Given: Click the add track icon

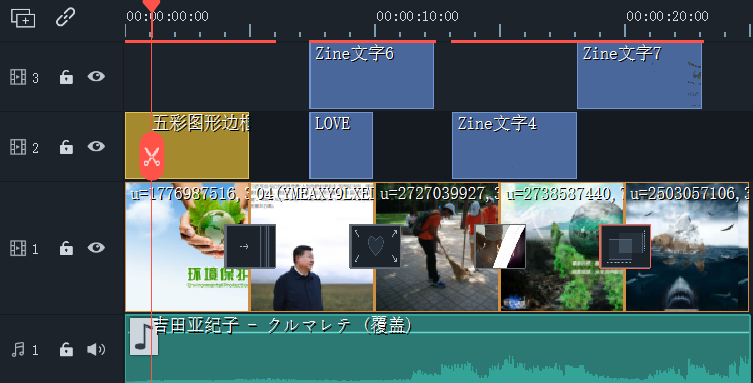Looking at the screenshot, I should (23, 18).
